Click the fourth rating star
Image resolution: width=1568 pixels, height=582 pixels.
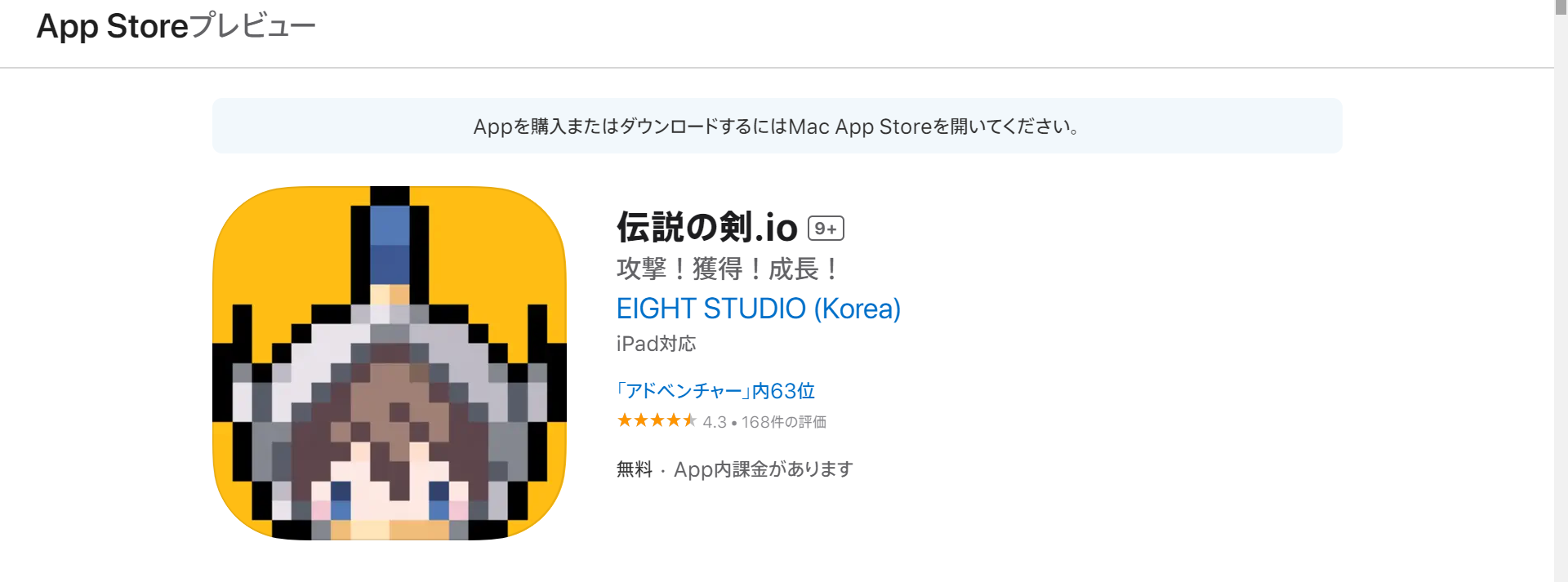(x=673, y=421)
